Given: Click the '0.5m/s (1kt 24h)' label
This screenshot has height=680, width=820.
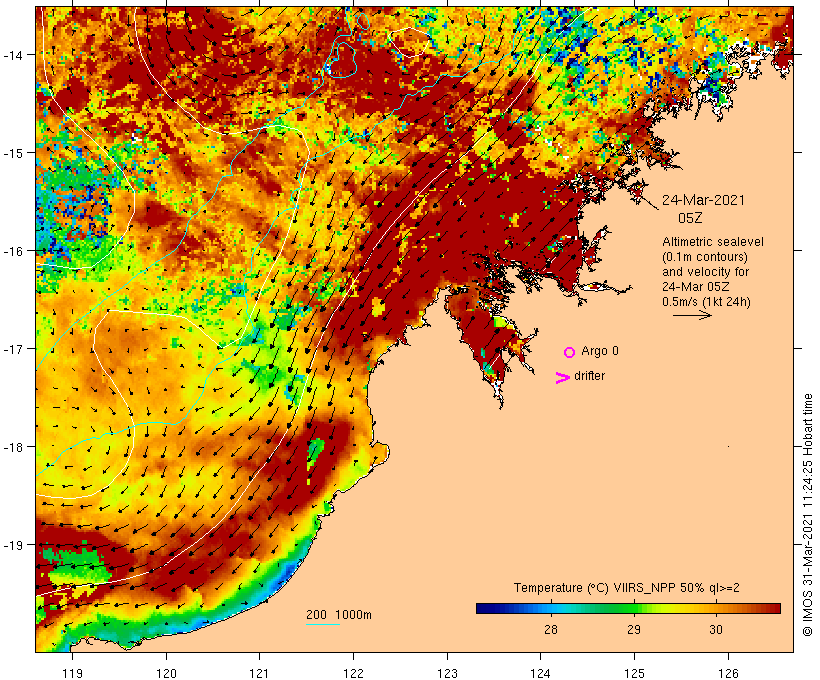Looking at the screenshot, I should (x=706, y=302).
